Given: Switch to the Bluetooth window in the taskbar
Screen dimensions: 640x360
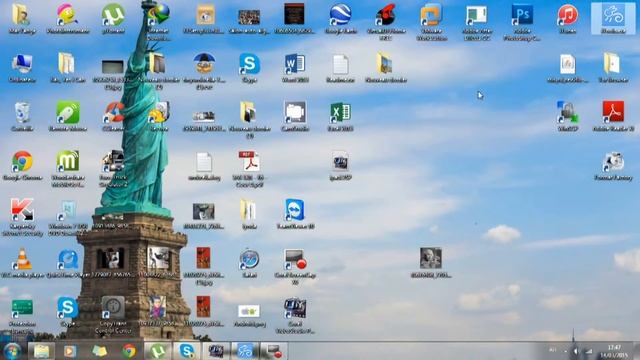Looking at the screenshot, I should click(245, 351).
